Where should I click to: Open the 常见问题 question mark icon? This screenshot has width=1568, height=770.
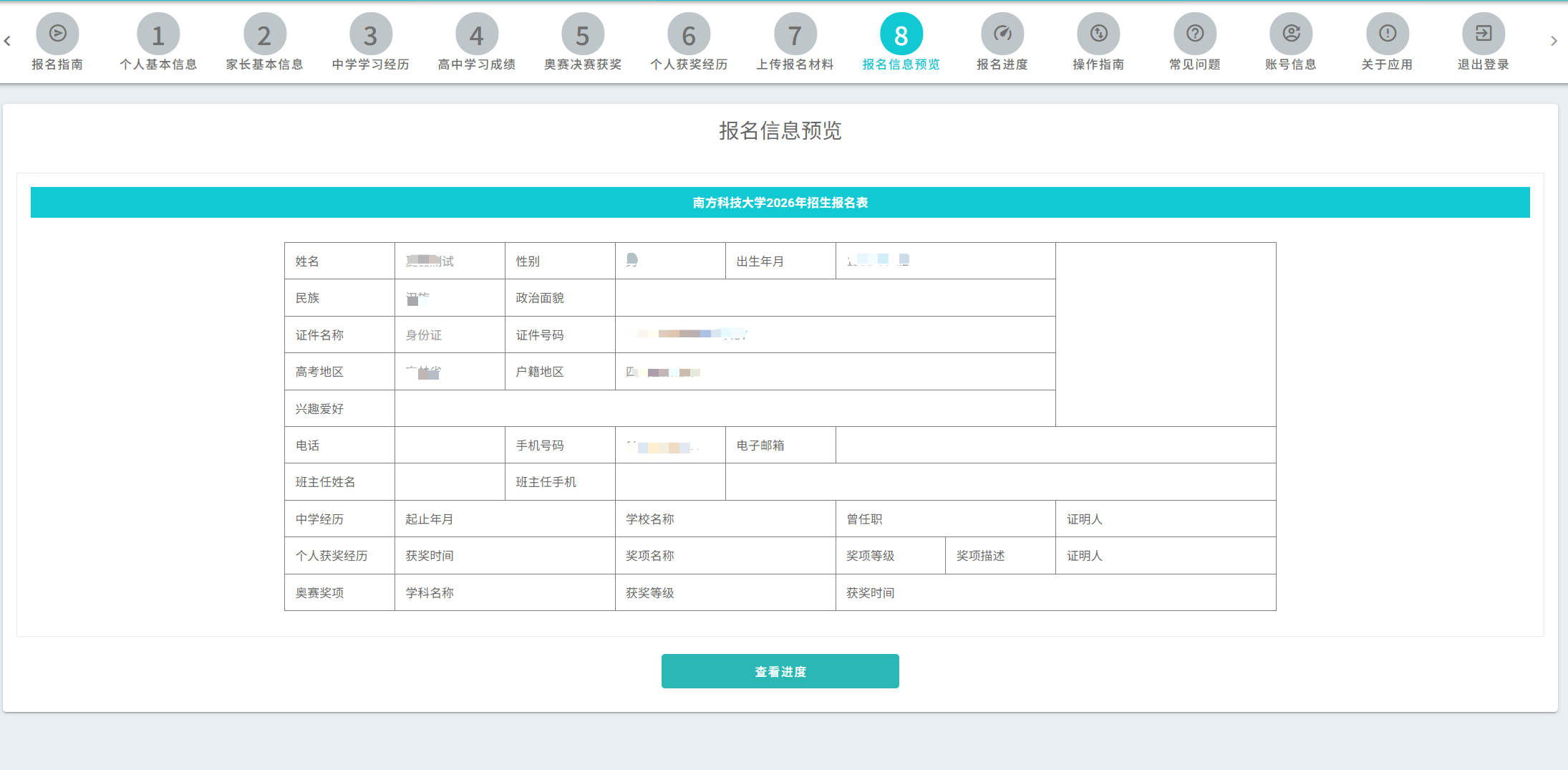click(x=1194, y=34)
